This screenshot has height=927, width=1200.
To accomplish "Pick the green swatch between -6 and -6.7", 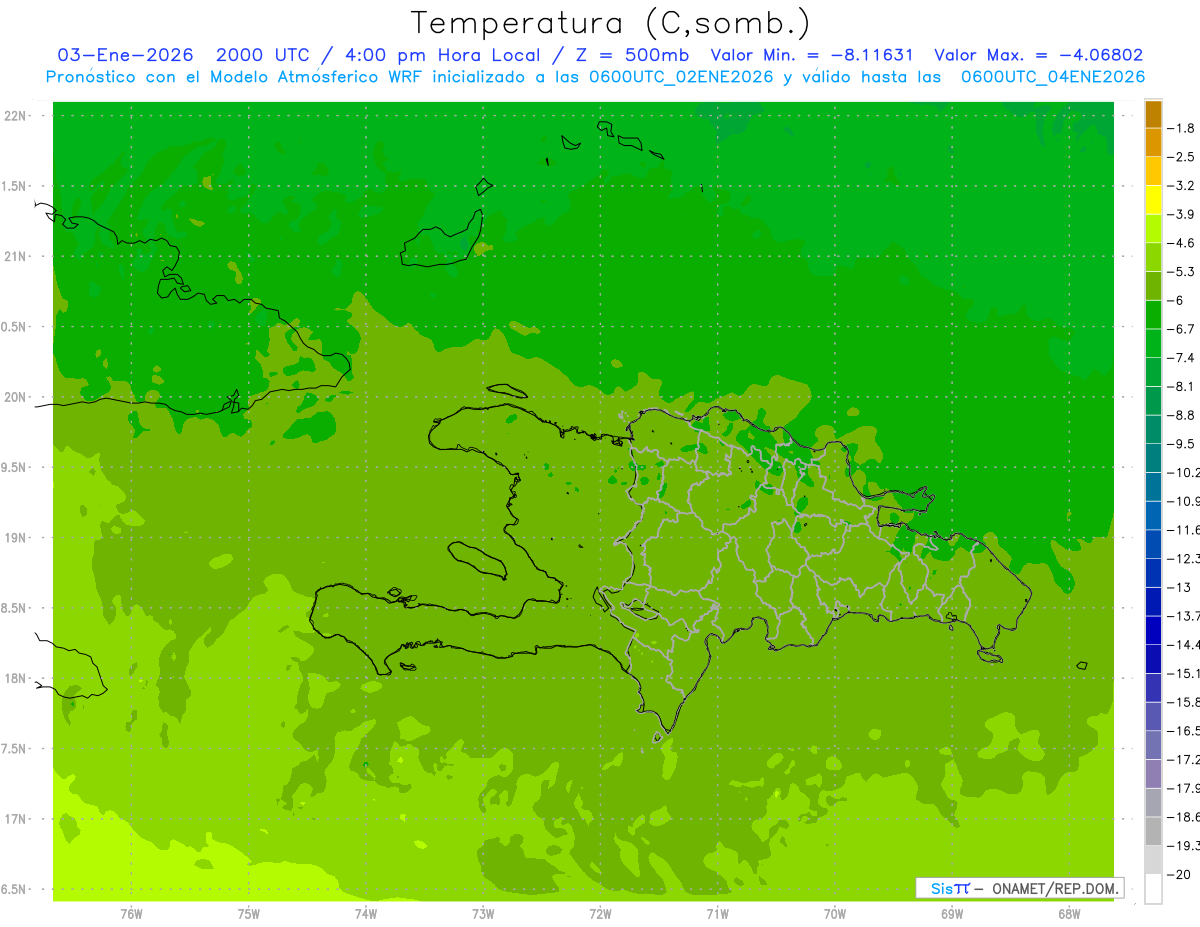I will pyautogui.click(x=1153, y=314).
